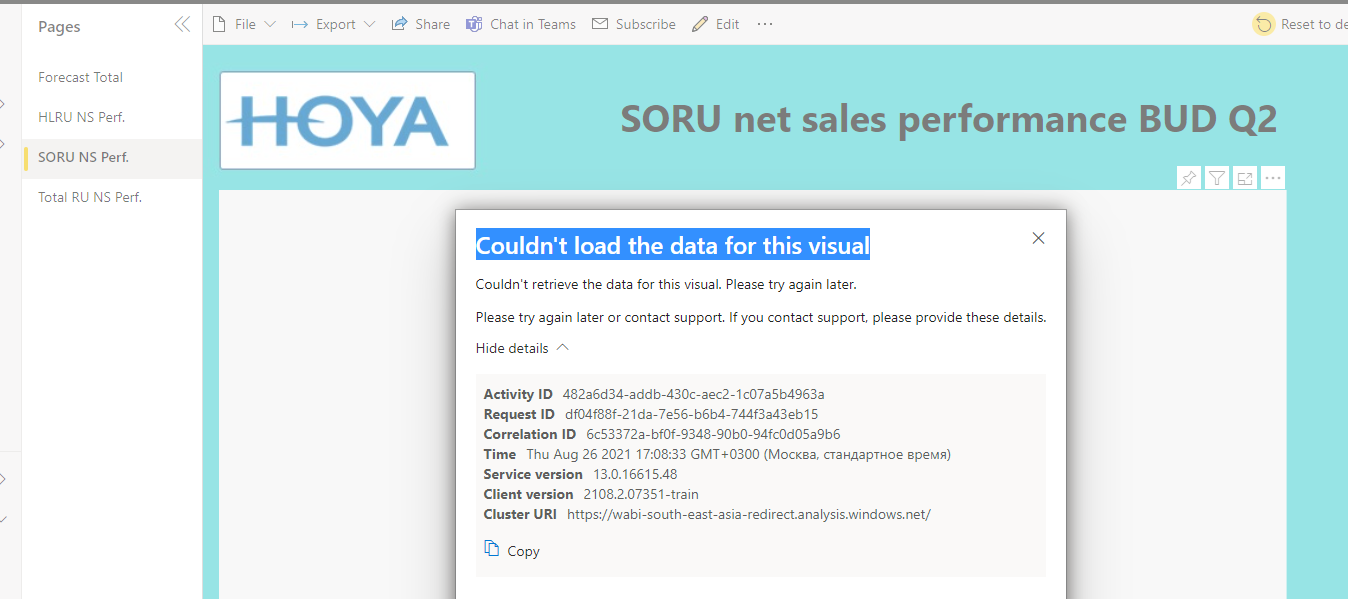Click the Time value Thu Aug 26 2021
The height and width of the screenshot is (599, 1348).
738,454
